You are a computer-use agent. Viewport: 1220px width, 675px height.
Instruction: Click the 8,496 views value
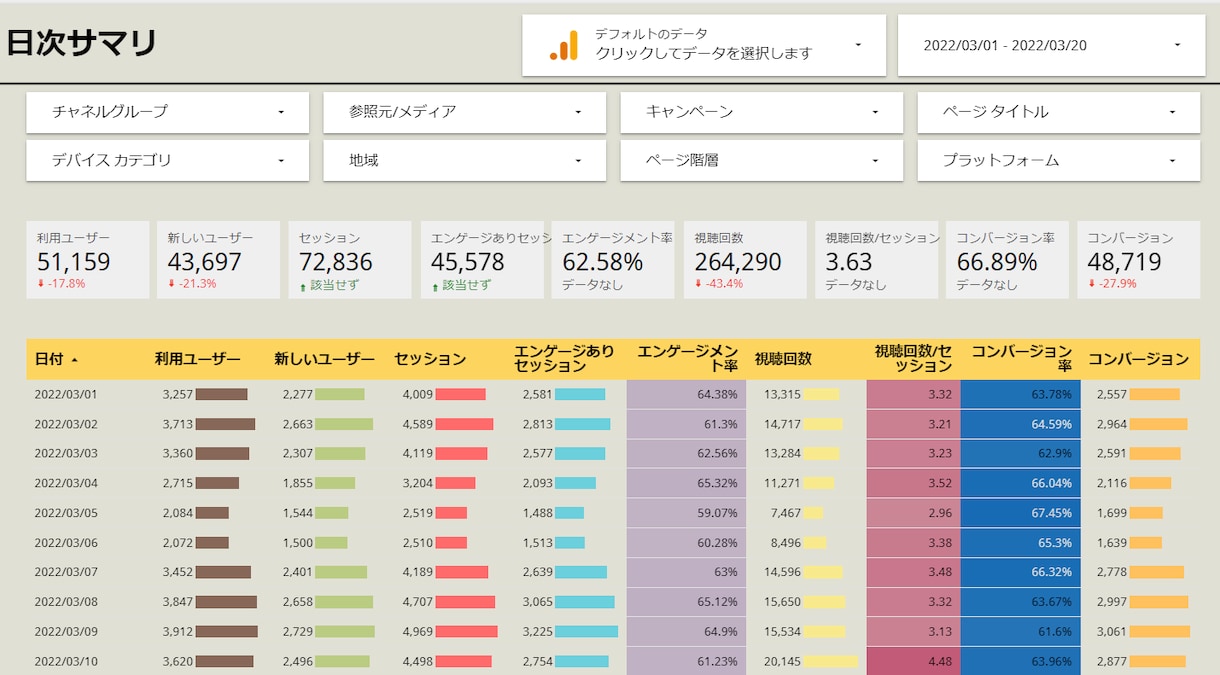[x=785, y=542]
